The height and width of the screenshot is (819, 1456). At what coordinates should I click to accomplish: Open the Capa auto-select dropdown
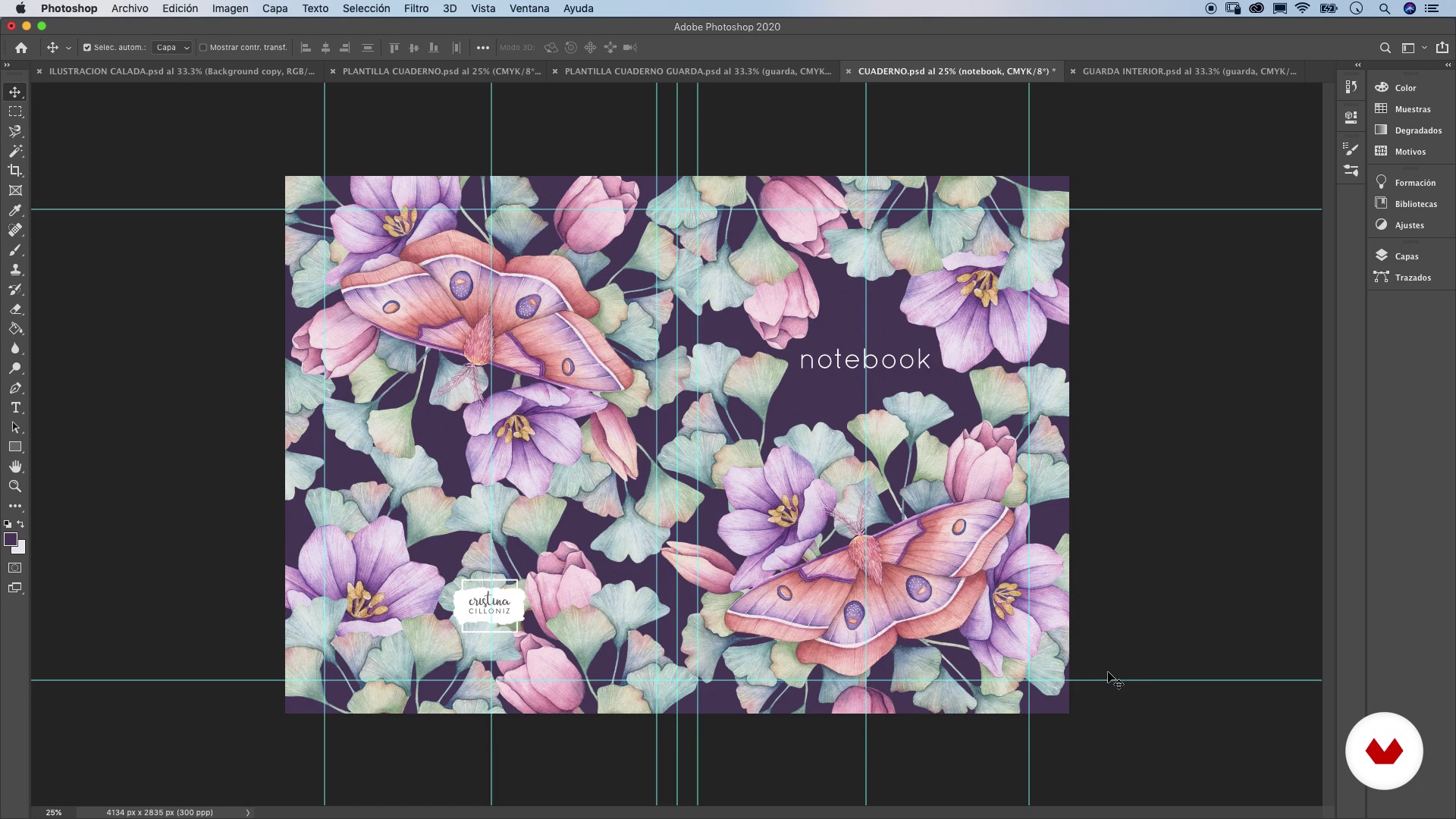172,47
